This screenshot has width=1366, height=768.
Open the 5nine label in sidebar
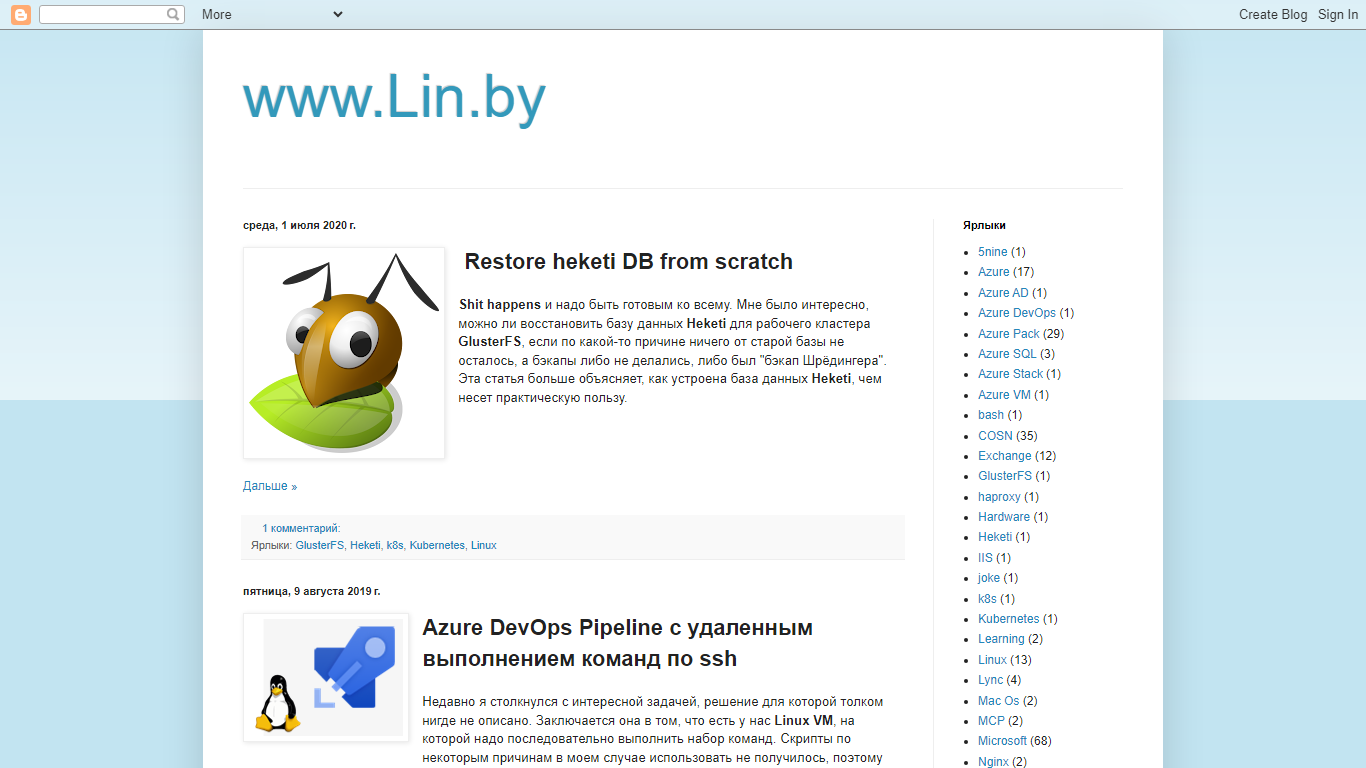tap(993, 252)
